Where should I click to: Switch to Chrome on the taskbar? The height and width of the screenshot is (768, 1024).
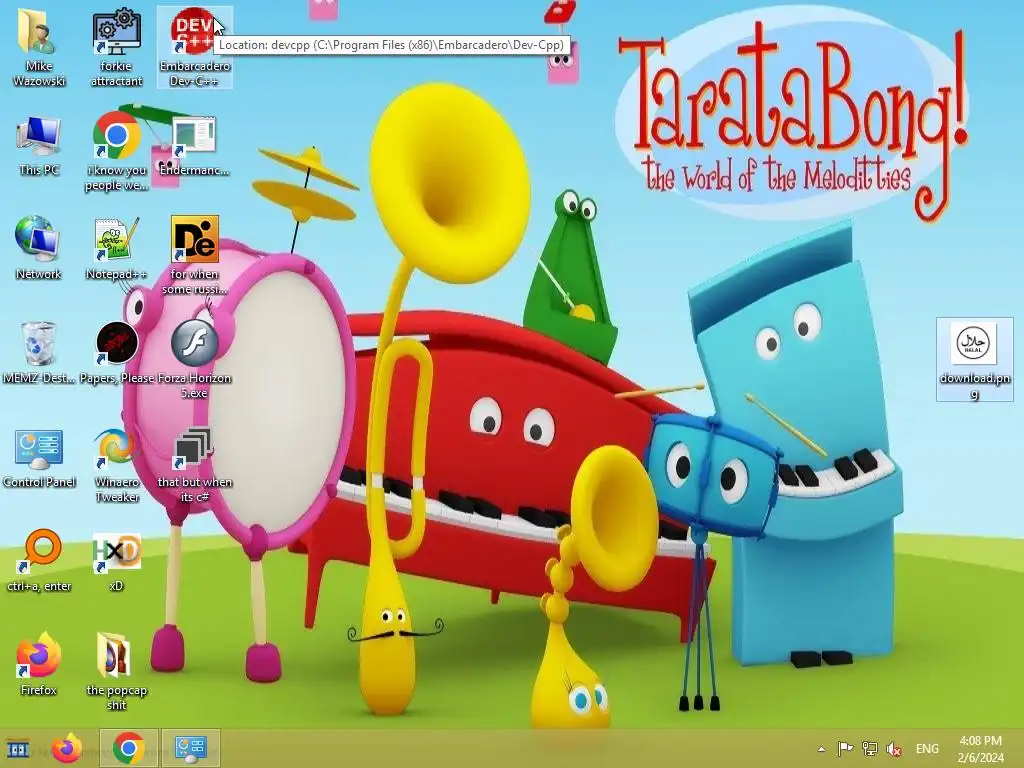coord(129,748)
